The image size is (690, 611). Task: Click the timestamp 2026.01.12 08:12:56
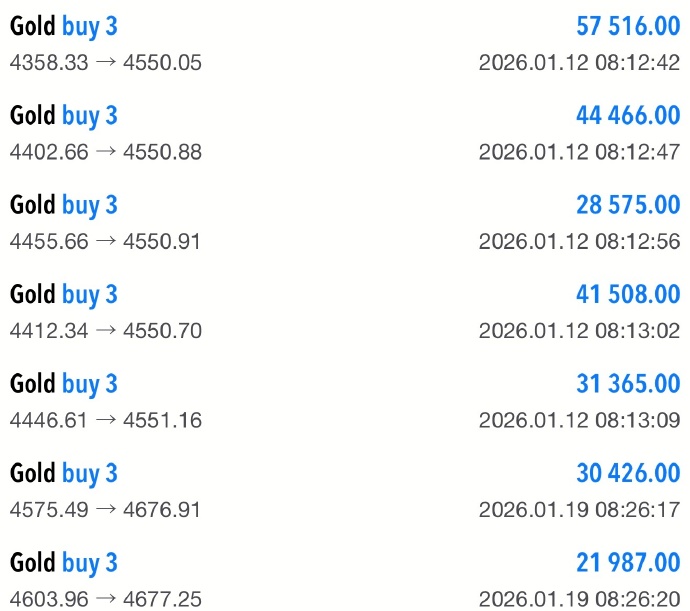(x=579, y=241)
